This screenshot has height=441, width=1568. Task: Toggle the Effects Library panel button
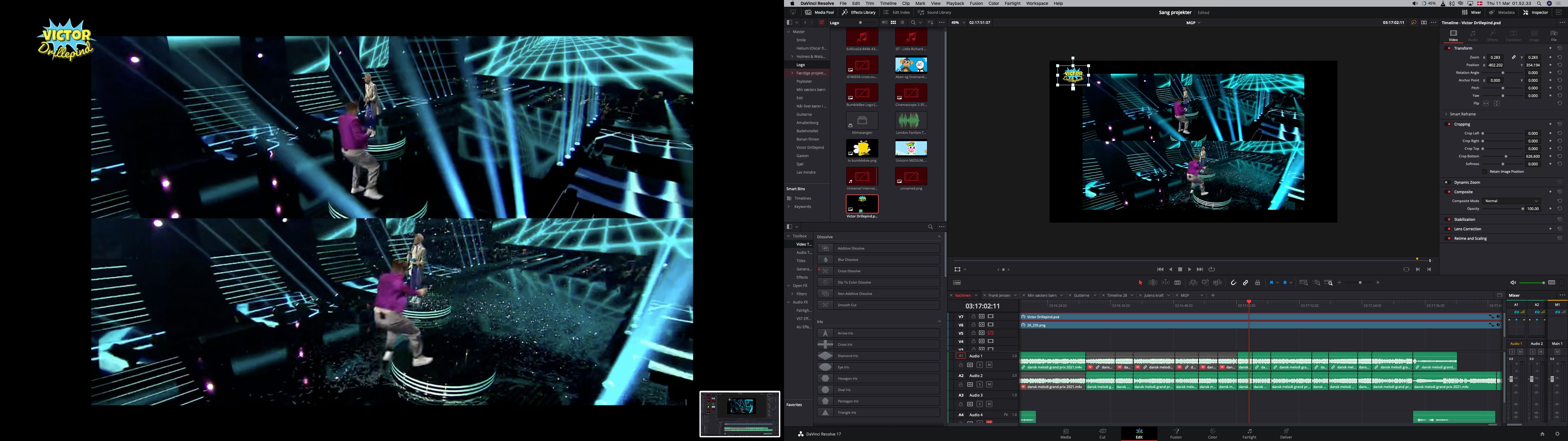[x=859, y=12]
